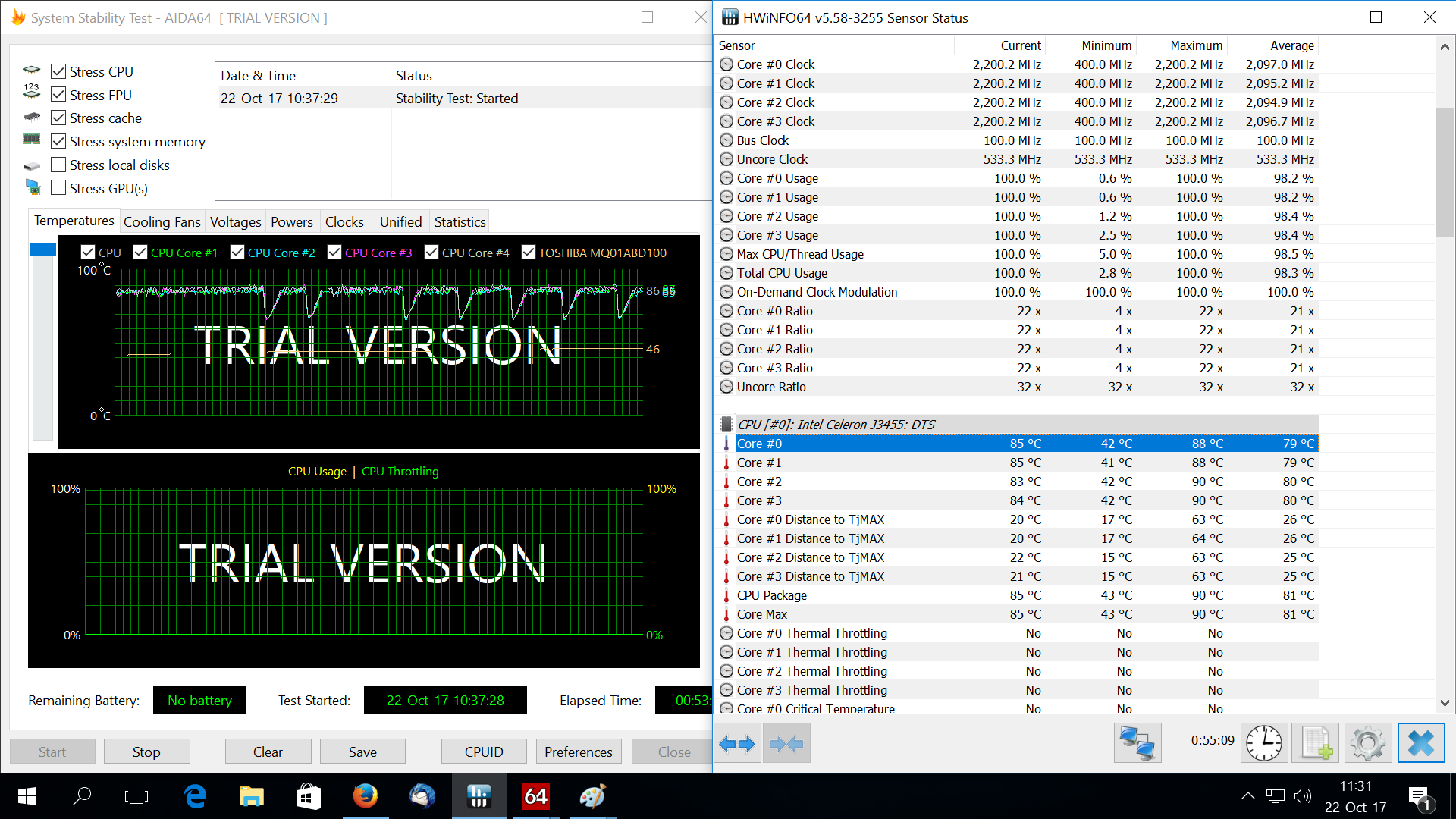1456x819 pixels.
Task: Switch to Statistics tab
Action: 460,222
